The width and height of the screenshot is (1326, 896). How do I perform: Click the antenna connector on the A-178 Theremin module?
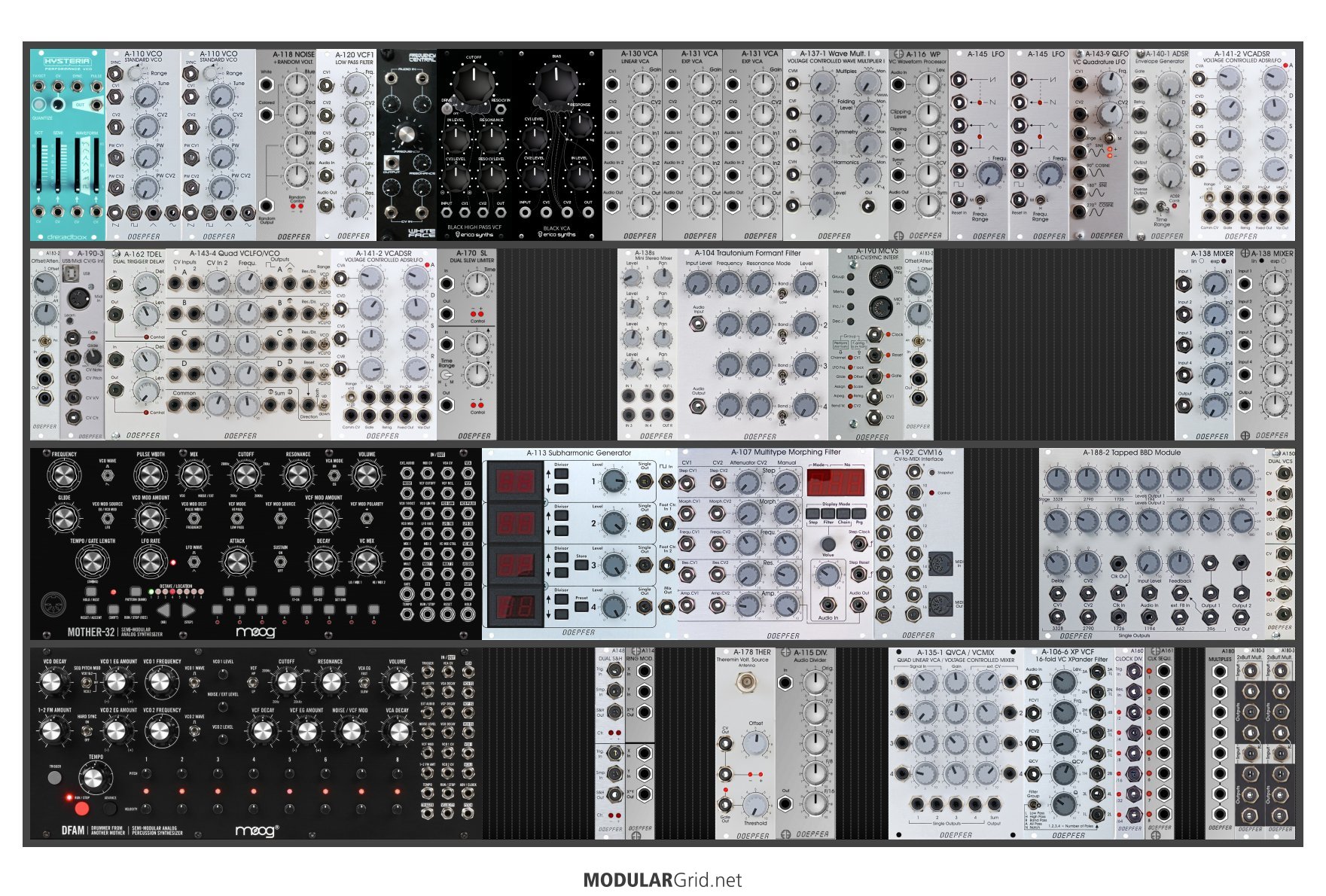[x=747, y=683]
